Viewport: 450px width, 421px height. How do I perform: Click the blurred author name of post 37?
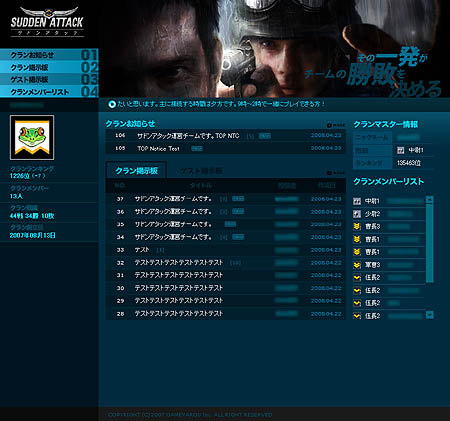pos(287,199)
